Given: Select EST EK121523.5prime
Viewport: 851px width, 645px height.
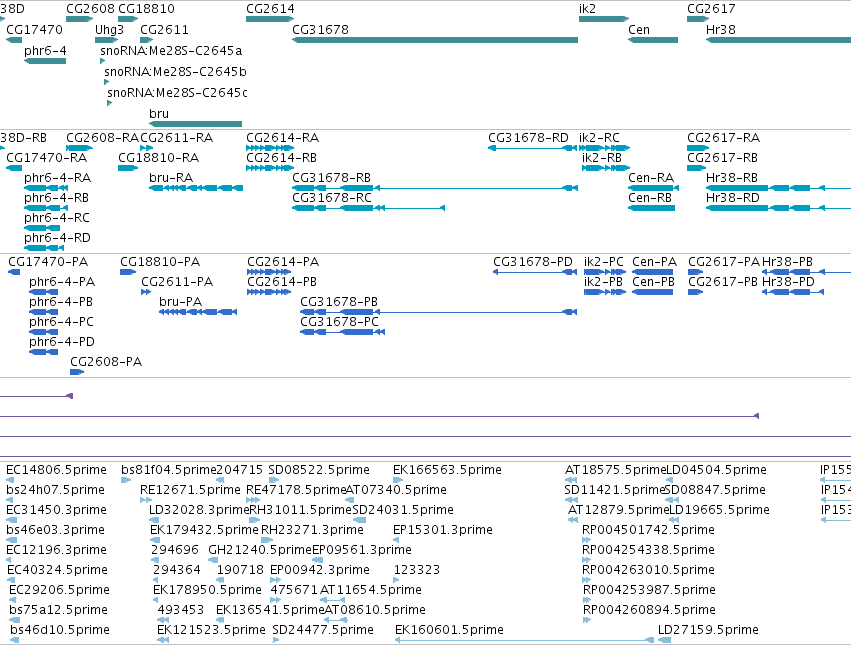Looking at the screenshot, I should pos(211,630).
